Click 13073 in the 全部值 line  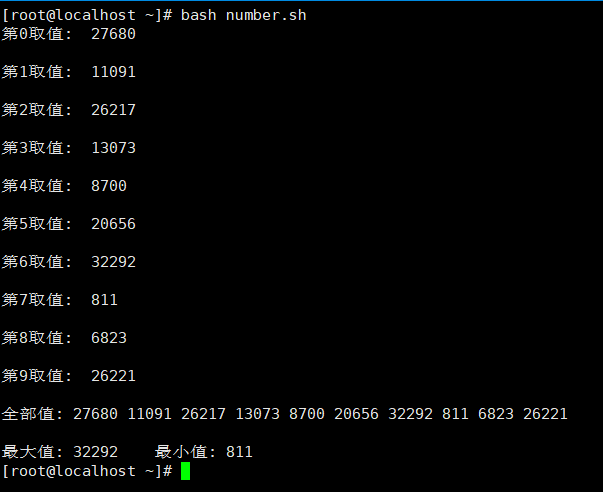[x=257, y=414]
